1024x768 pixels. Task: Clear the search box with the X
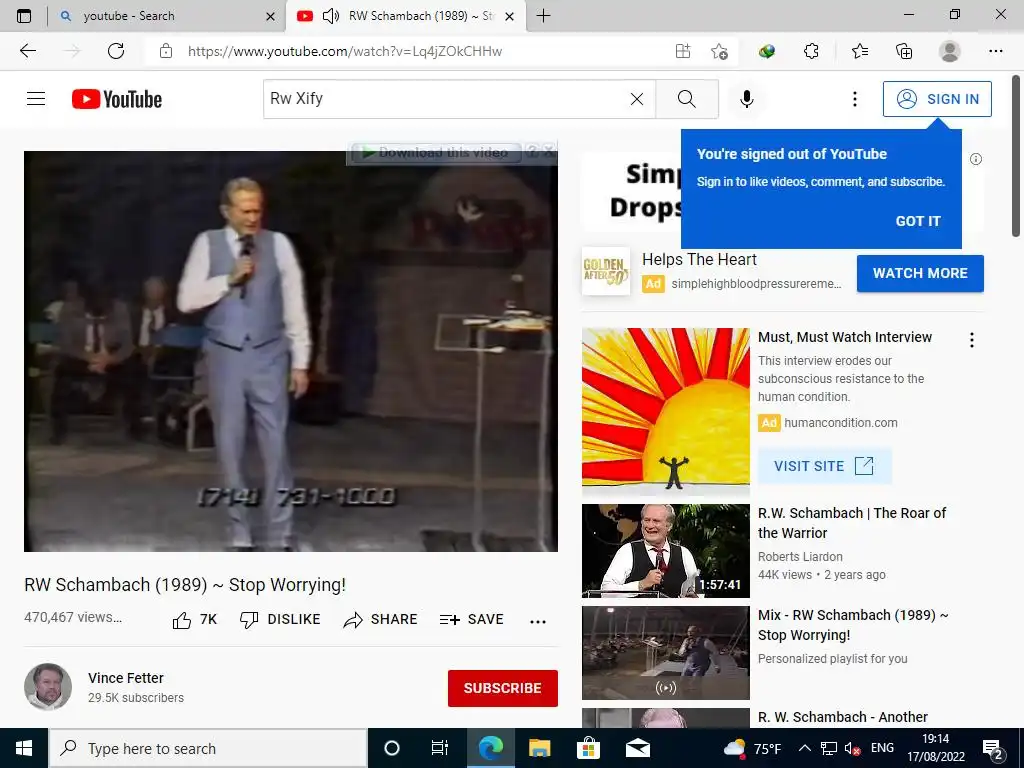[x=637, y=99]
